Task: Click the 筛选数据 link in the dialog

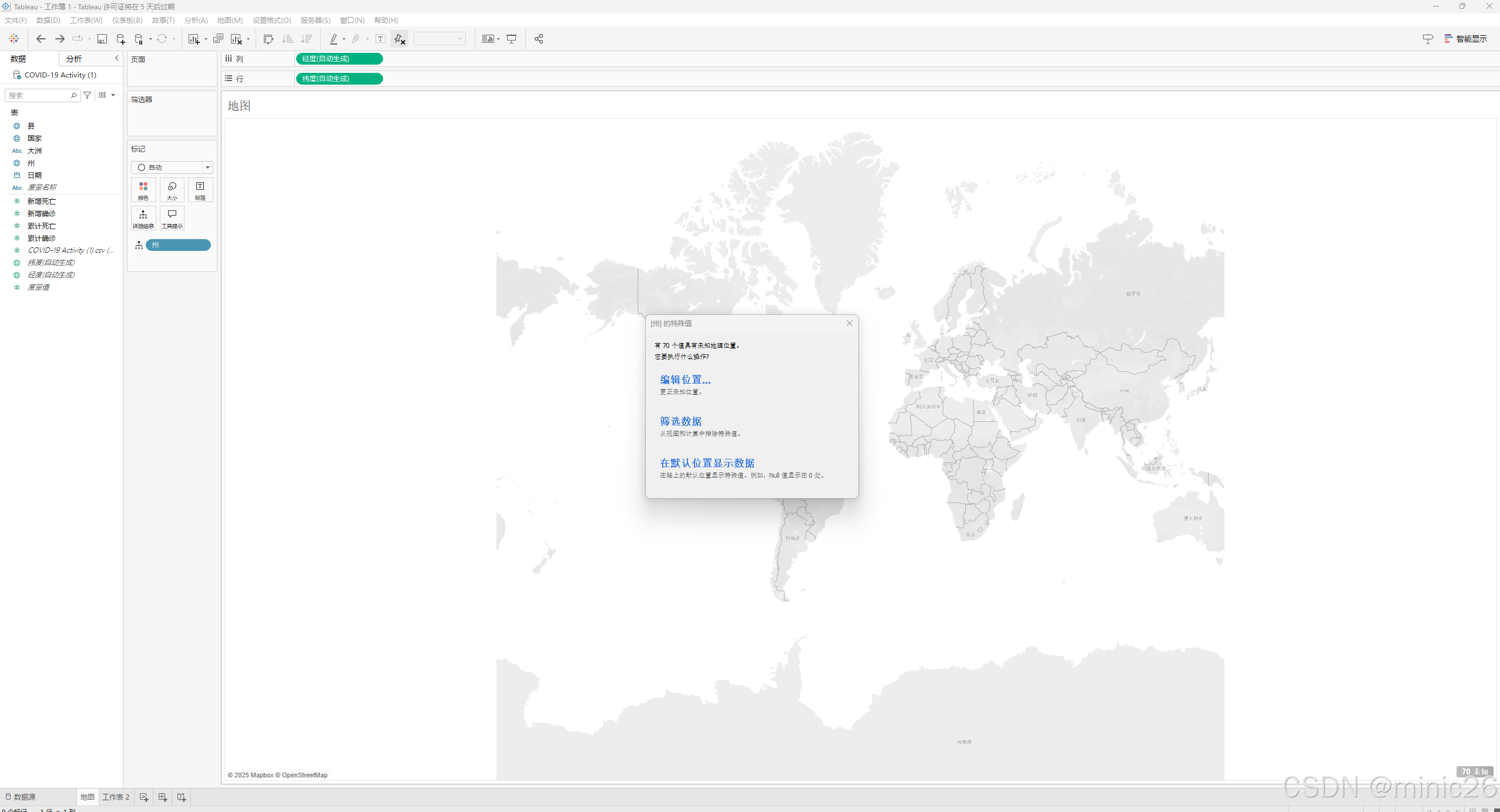Action: (x=680, y=421)
